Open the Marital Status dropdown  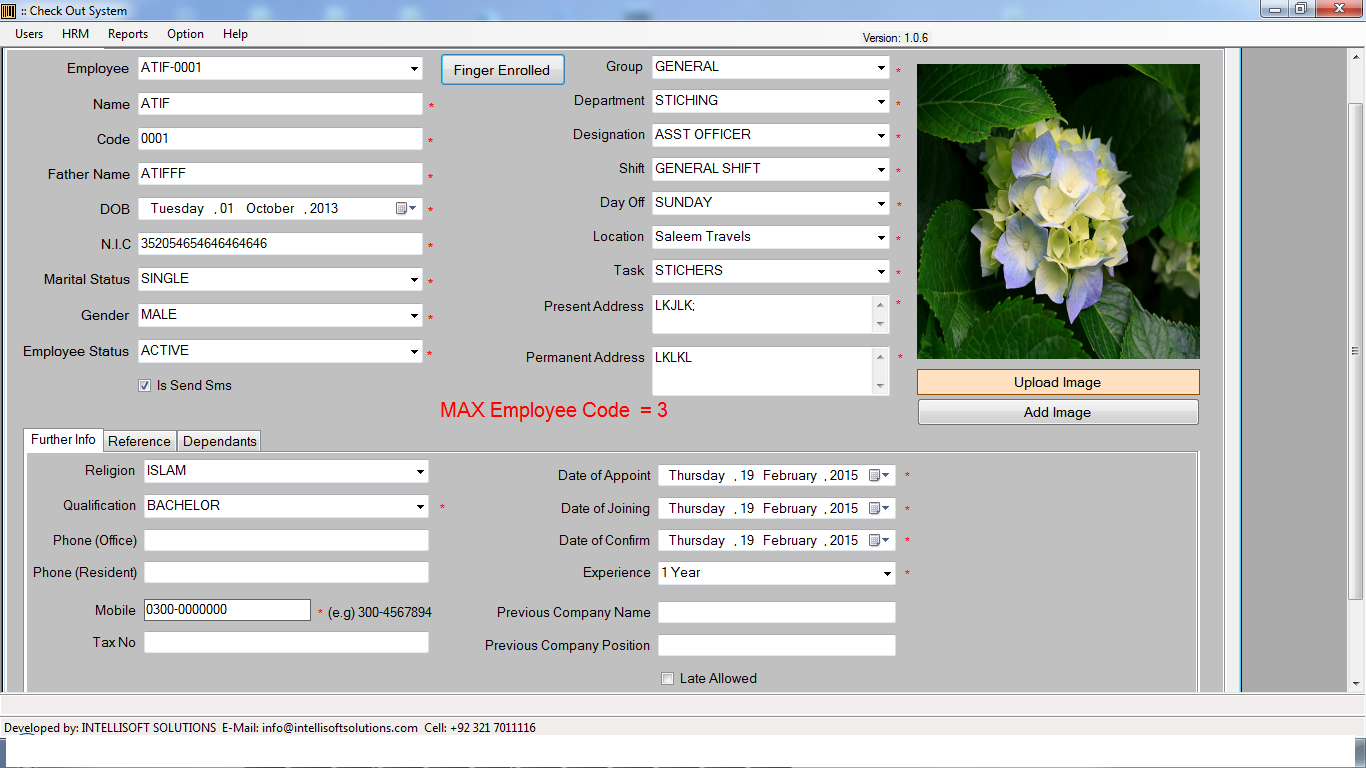click(414, 280)
